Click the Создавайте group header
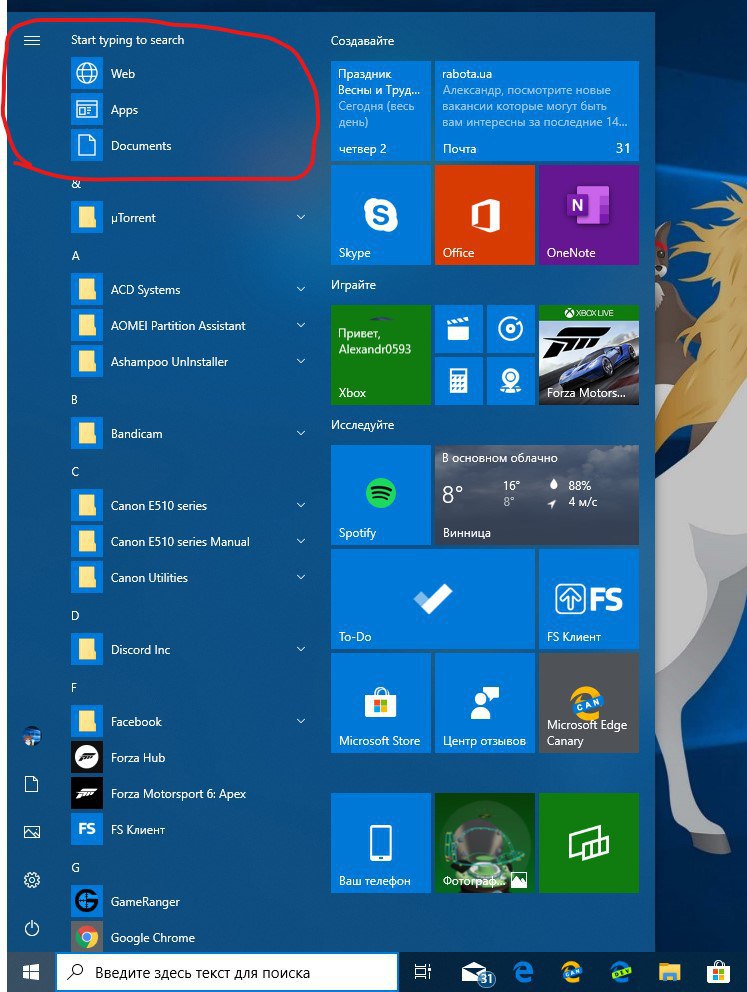The height and width of the screenshot is (992, 747). pos(362,41)
